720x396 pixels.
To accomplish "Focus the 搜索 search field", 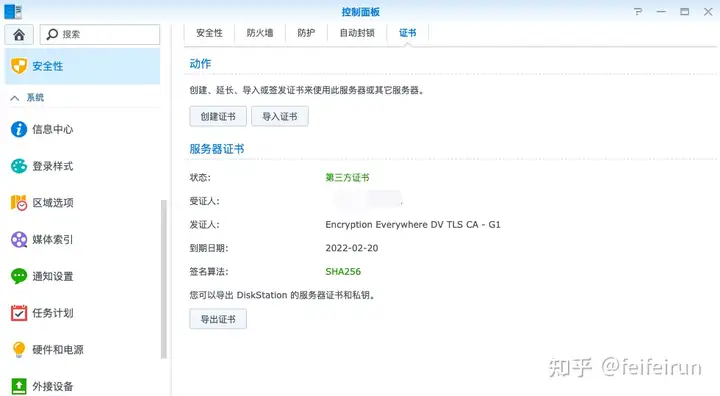I will (100, 34).
